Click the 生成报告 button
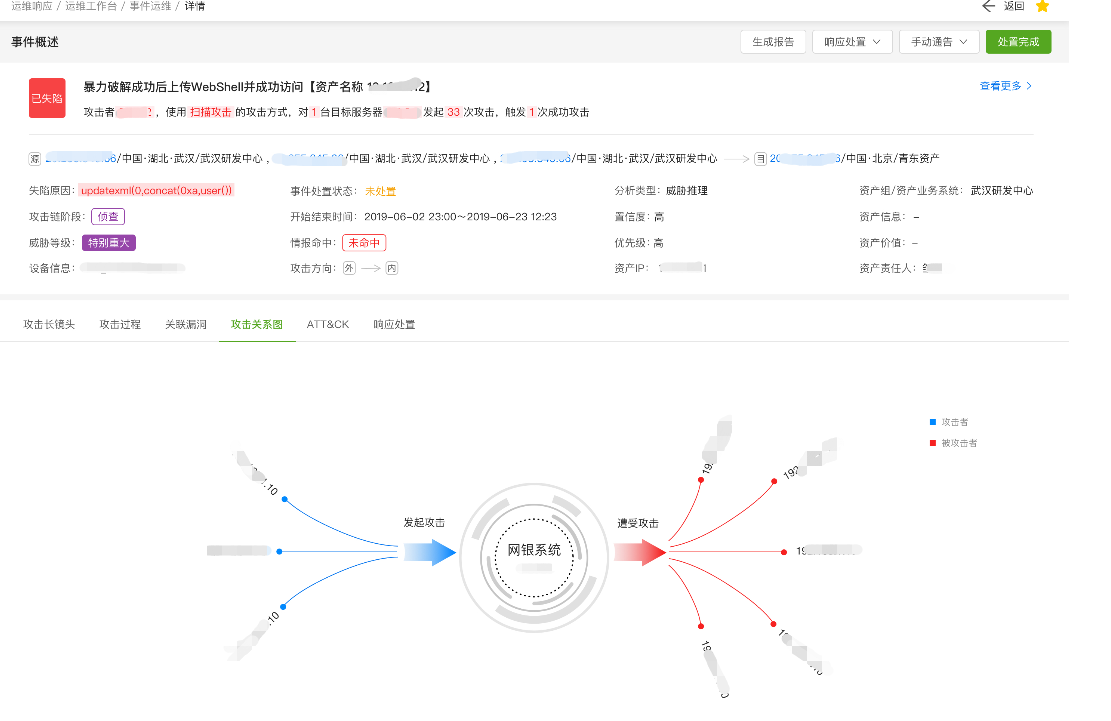 (773, 42)
